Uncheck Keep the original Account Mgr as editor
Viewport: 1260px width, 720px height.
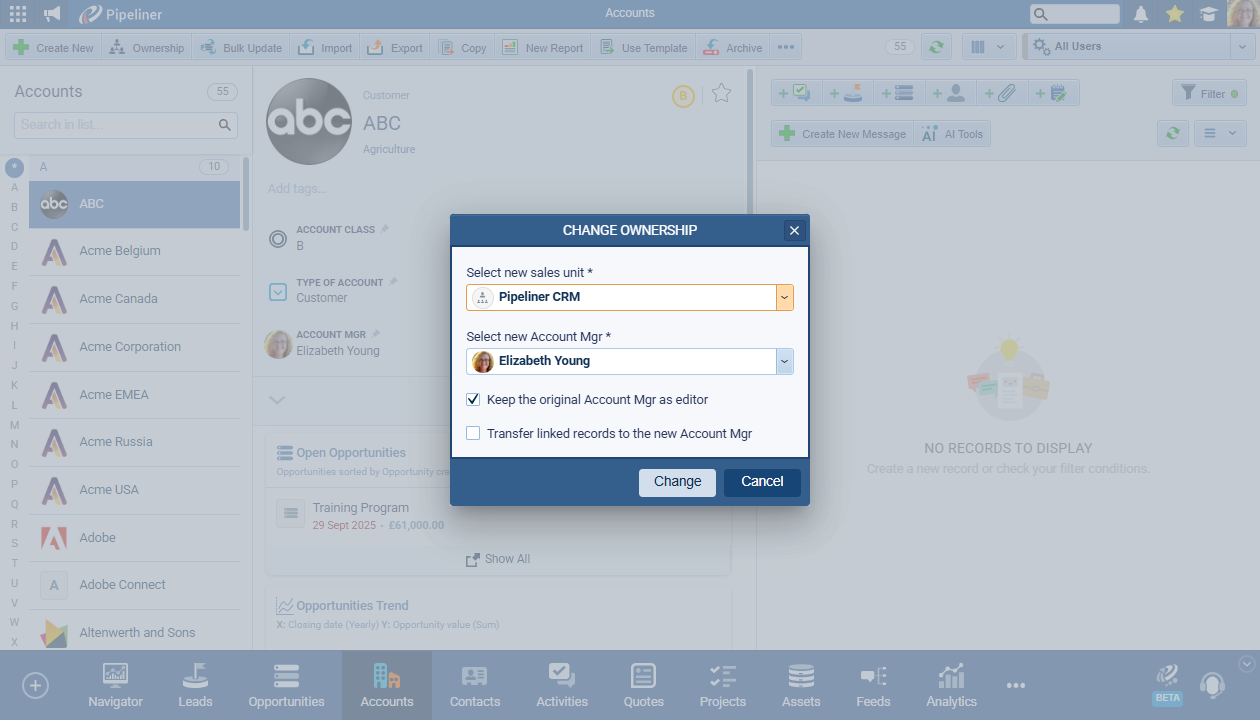pos(474,400)
